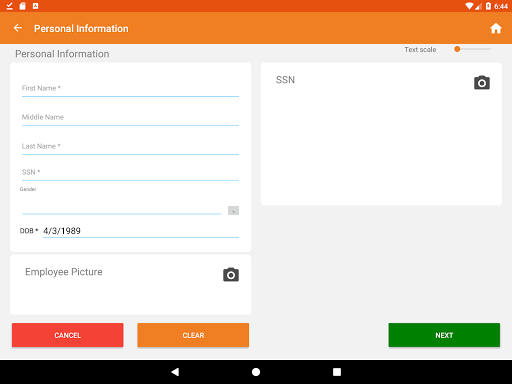Screen dimensions: 512x384
Task: Click the cellular signal icon
Action: point(478,6)
